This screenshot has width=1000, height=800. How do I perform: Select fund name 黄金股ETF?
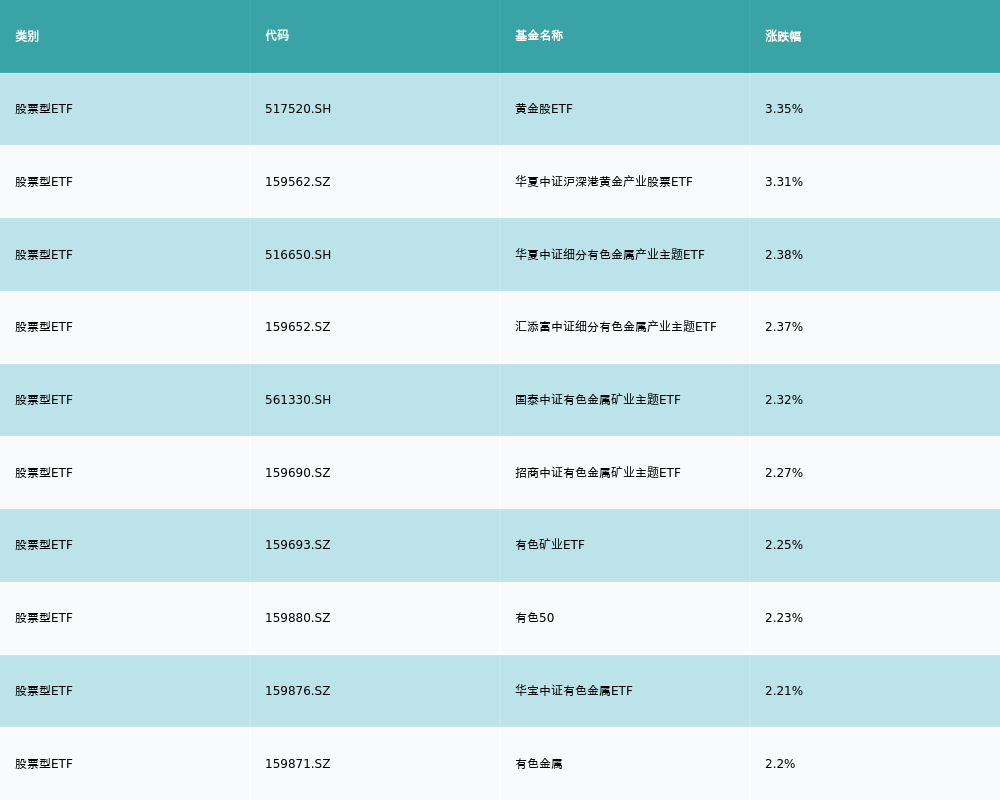pyautogui.click(x=544, y=109)
